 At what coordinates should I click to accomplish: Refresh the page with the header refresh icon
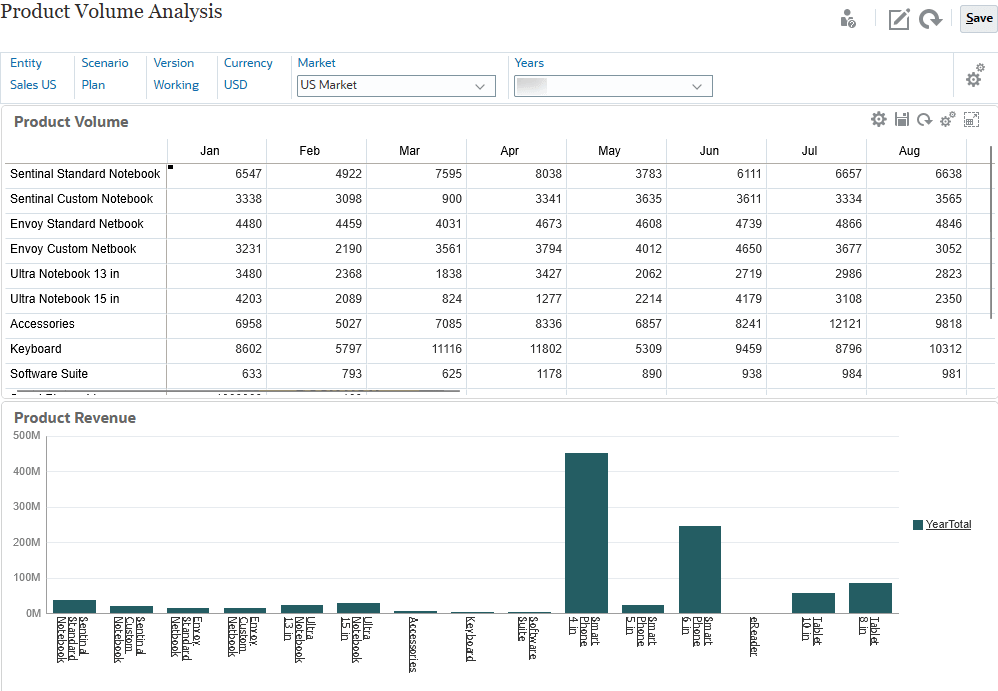930,19
